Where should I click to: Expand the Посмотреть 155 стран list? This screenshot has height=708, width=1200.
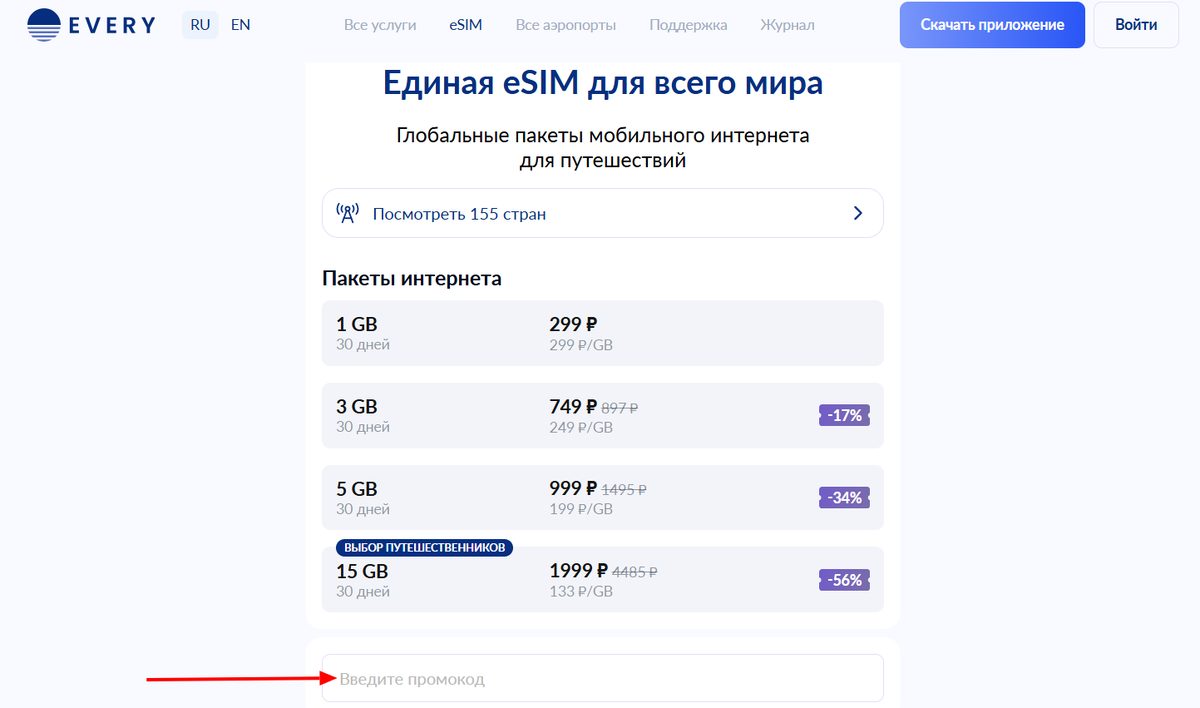click(603, 213)
